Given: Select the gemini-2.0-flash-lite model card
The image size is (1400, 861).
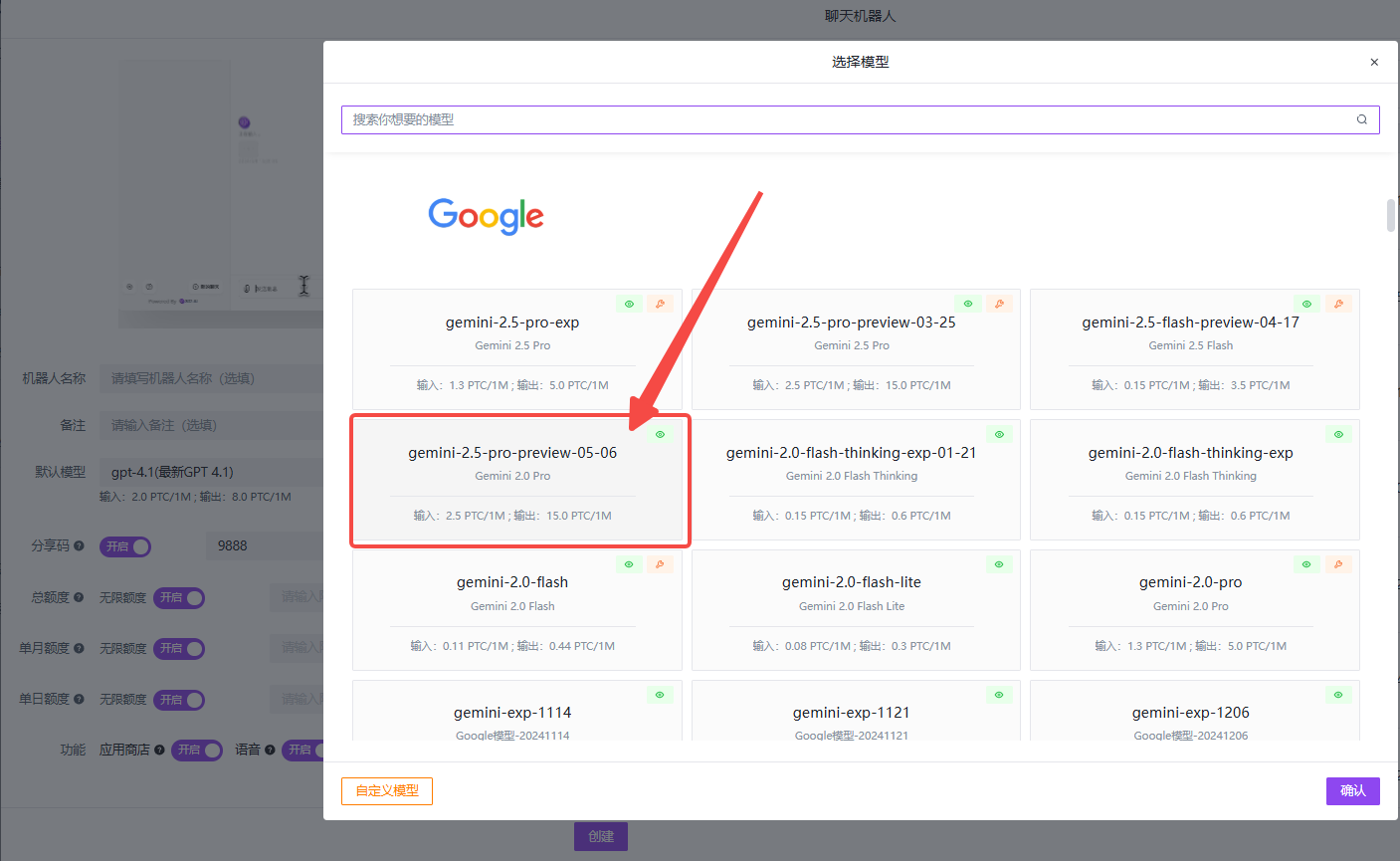Looking at the screenshot, I should [x=856, y=610].
